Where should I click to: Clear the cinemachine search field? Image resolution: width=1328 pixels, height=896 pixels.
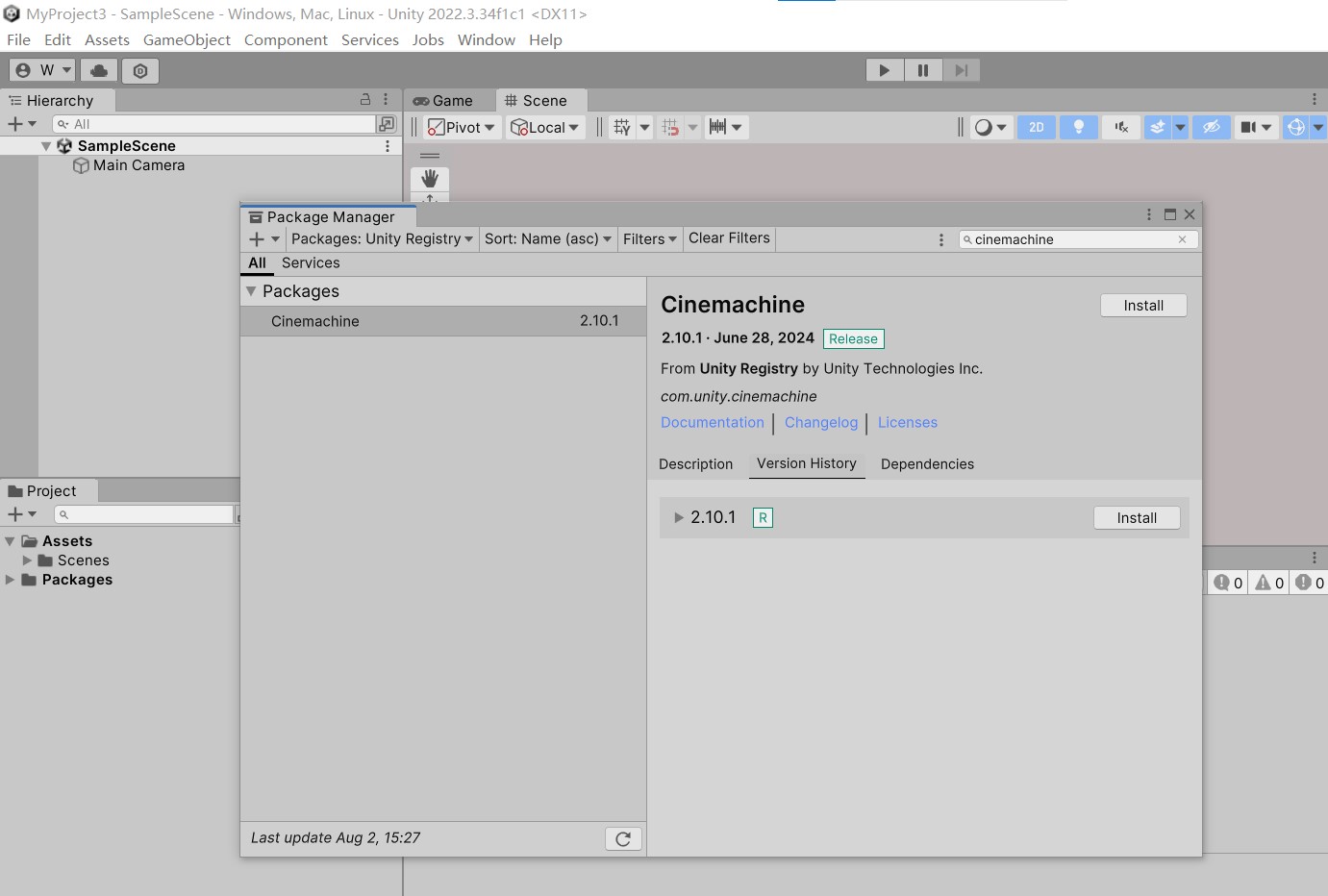pos(1182,238)
